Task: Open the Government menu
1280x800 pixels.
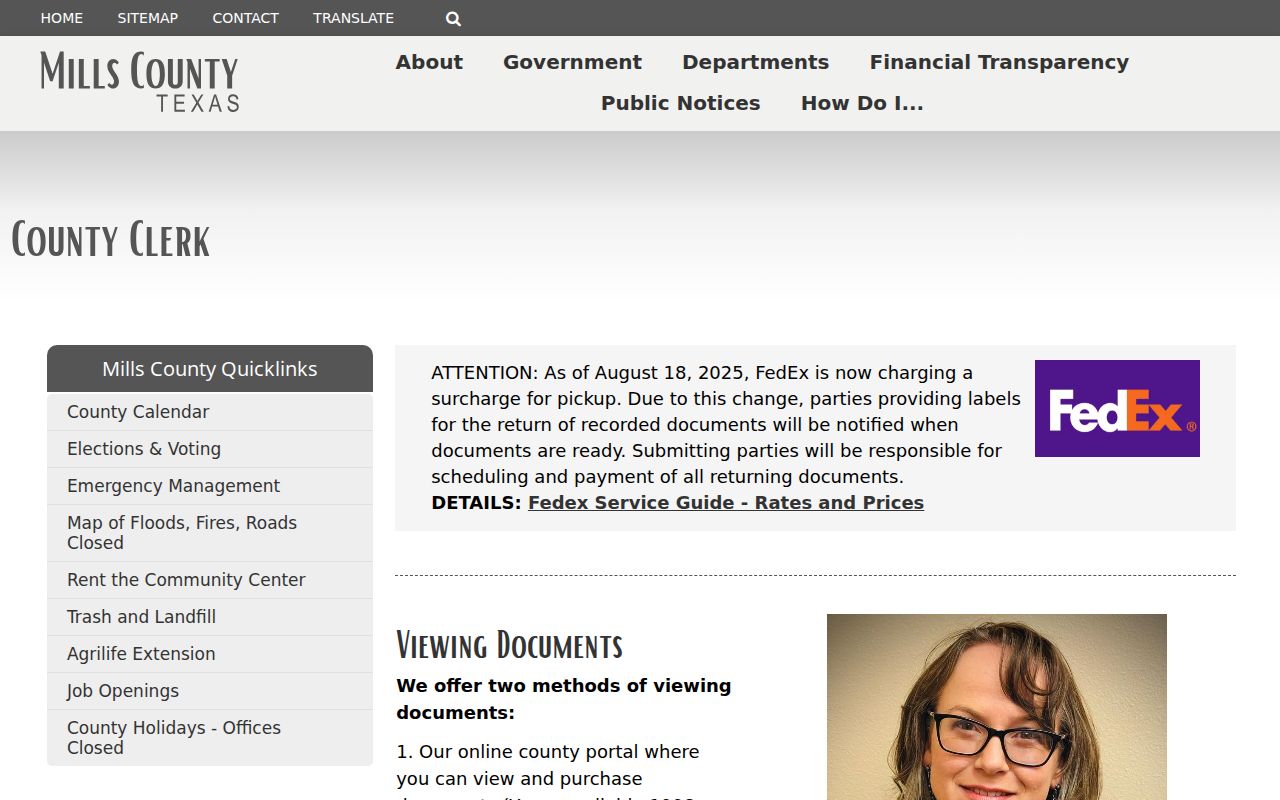Action: (x=572, y=62)
